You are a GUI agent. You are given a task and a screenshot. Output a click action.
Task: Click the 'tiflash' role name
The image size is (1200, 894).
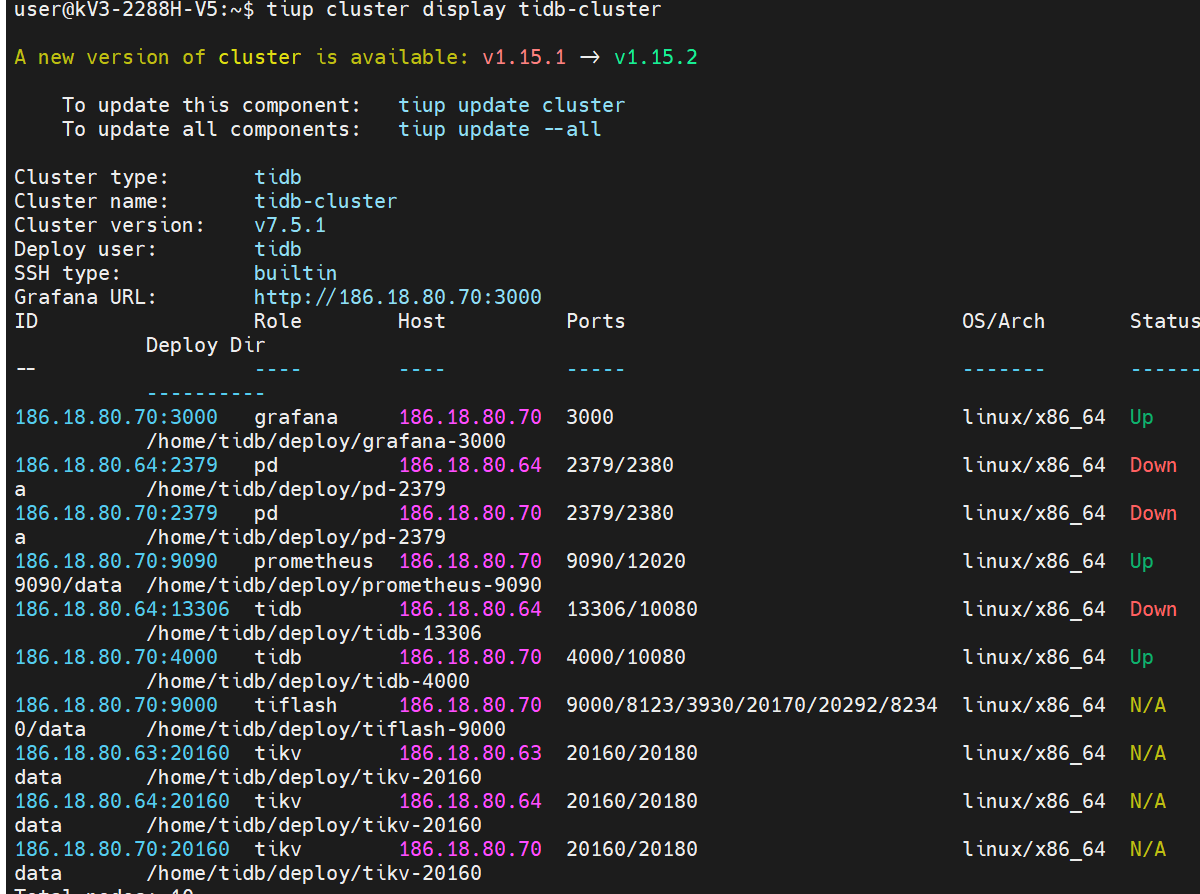[296, 705]
